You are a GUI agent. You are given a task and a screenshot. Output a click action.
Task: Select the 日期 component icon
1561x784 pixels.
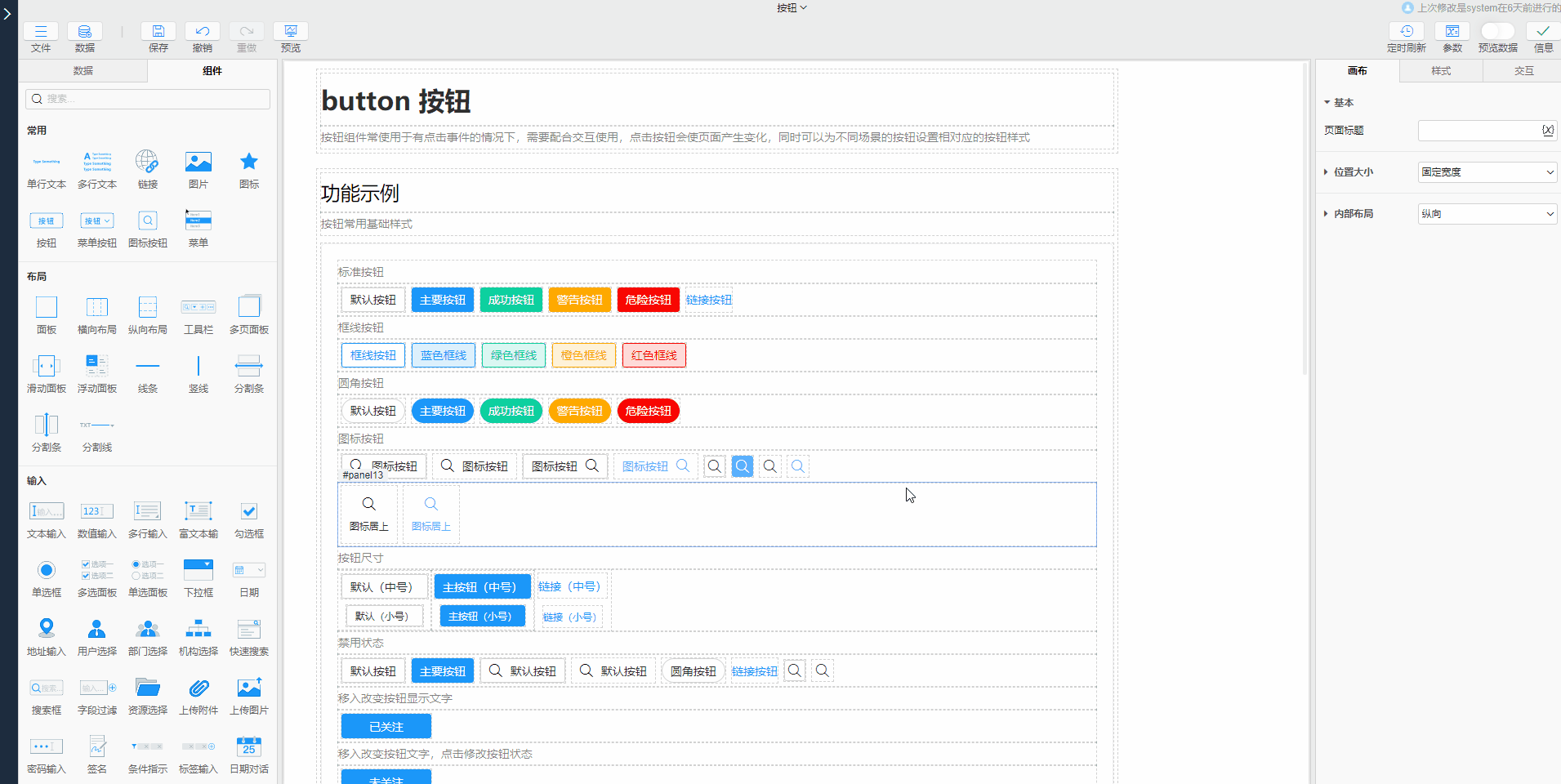click(x=249, y=571)
